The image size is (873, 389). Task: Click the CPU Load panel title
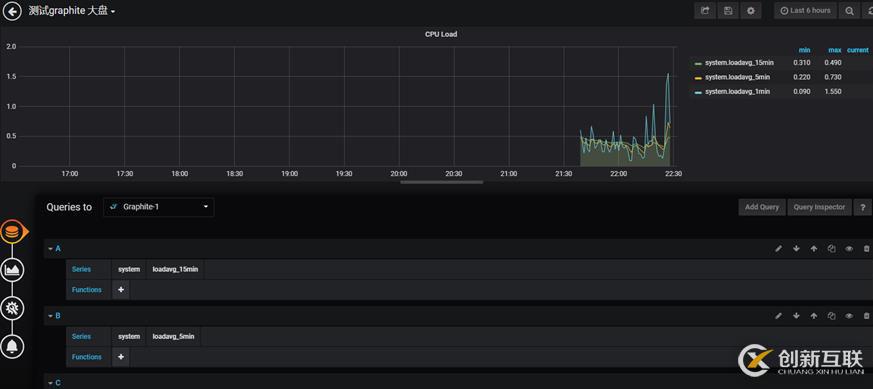441,35
